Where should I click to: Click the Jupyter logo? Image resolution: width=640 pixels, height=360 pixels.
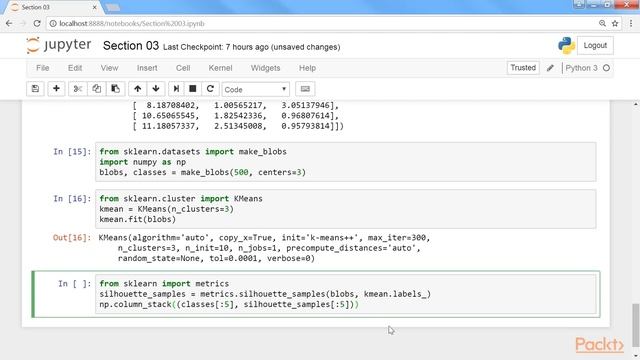(59, 45)
